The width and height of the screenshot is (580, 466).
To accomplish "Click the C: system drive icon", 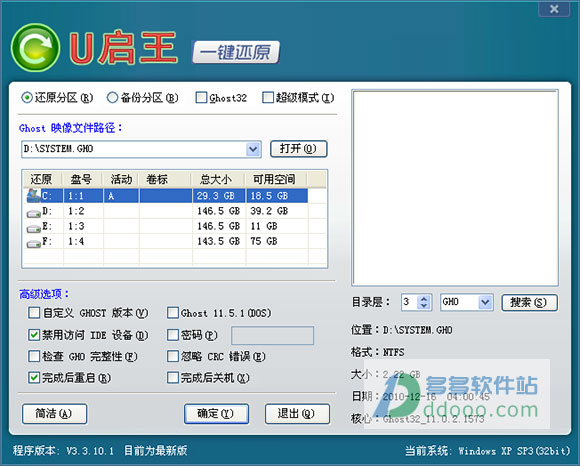I will (33, 196).
